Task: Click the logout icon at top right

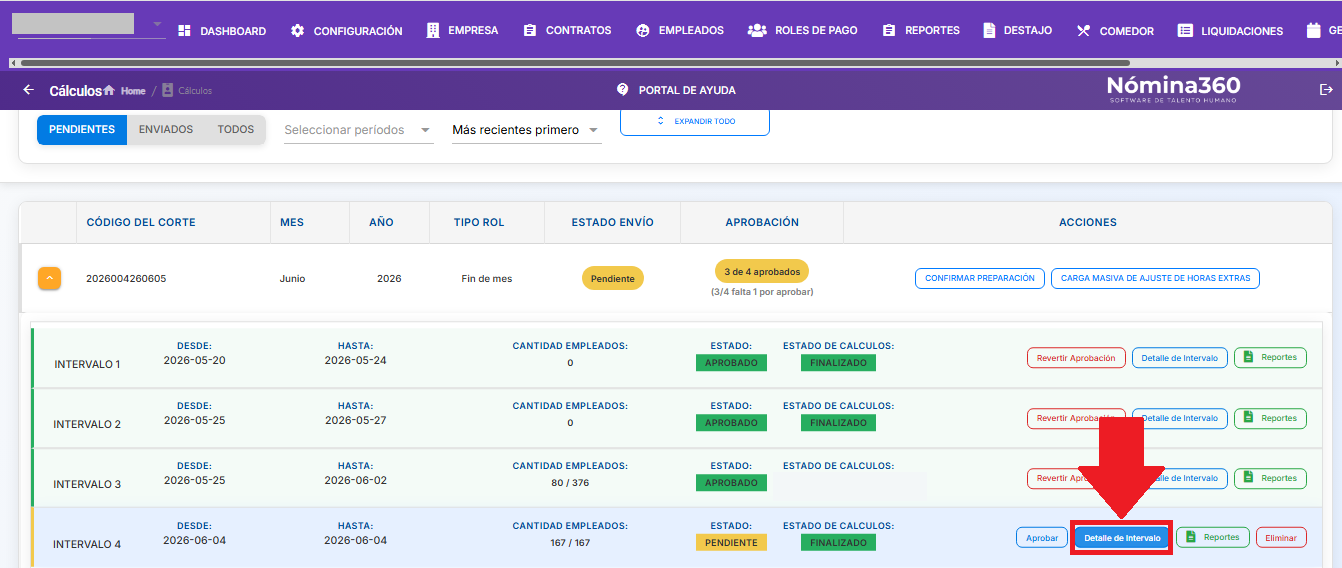Action: (1326, 90)
